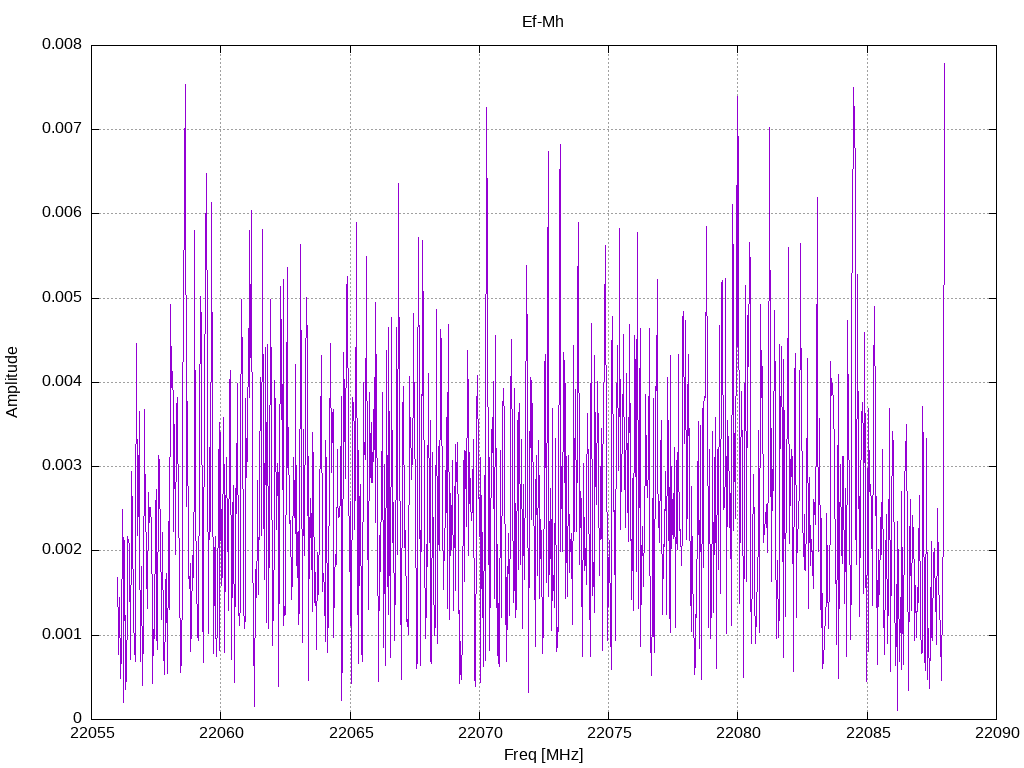
Task: Click the x-axis tick label 22055
Action: (91, 733)
